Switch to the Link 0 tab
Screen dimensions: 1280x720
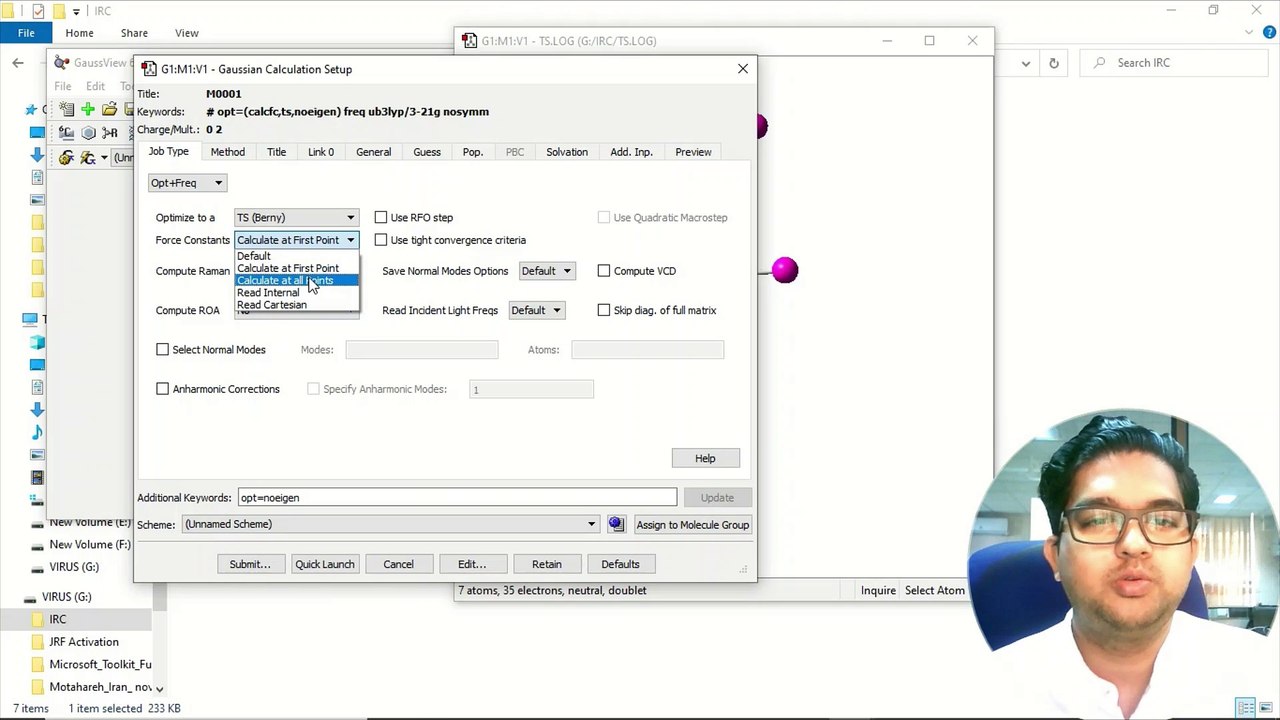[321, 152]
